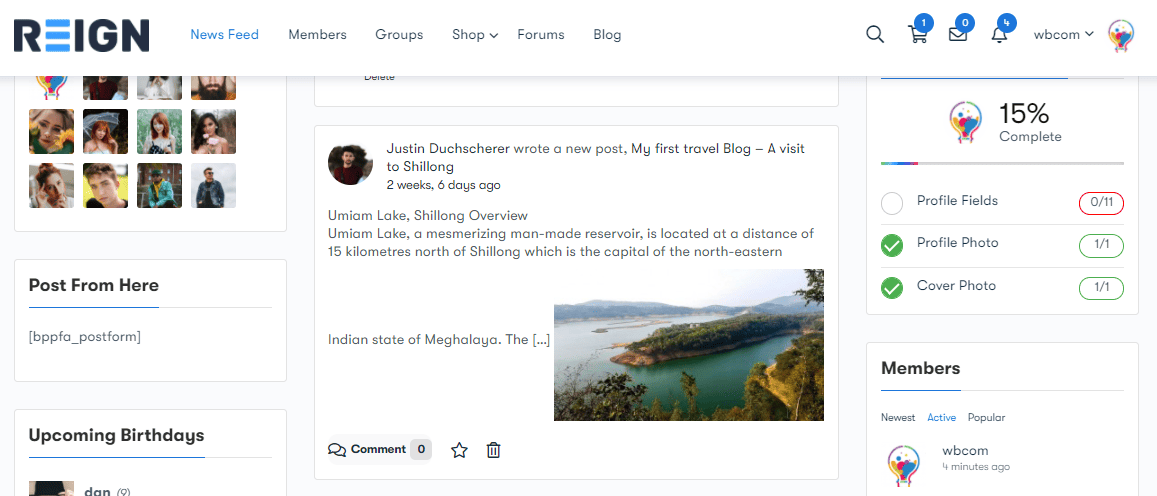Click the Profile Photo green checkmark
The width and height of the screenshot is (1157, 496).
pyautogui.click(x=892, y=246)
